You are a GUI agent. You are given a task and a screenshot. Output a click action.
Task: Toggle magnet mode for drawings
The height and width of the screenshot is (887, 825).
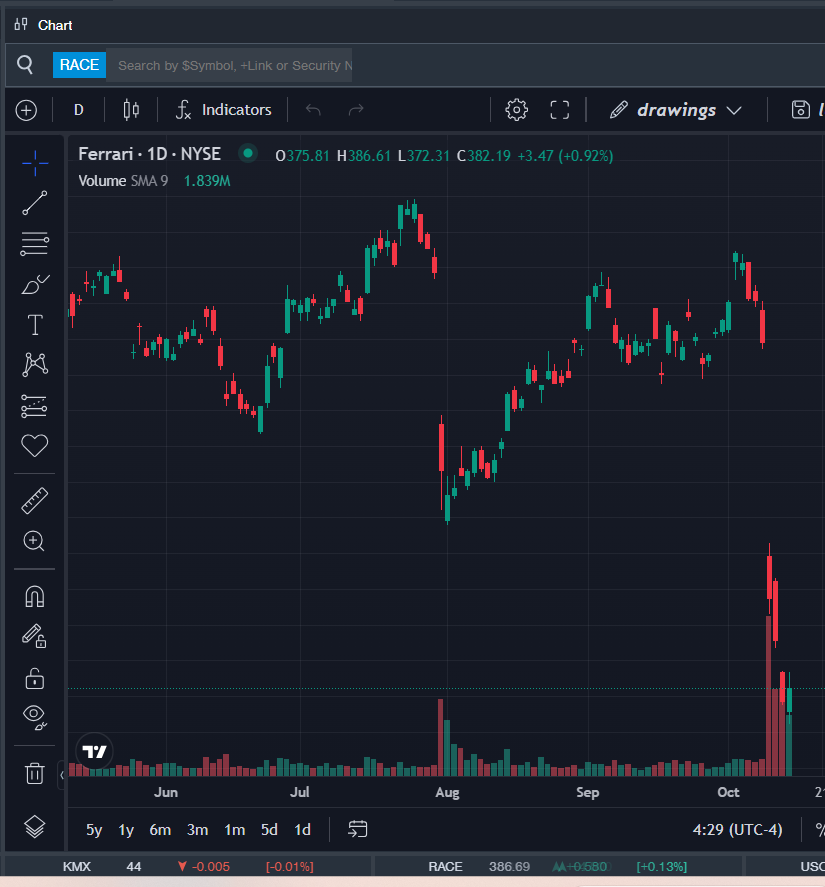tap(35, 597)
